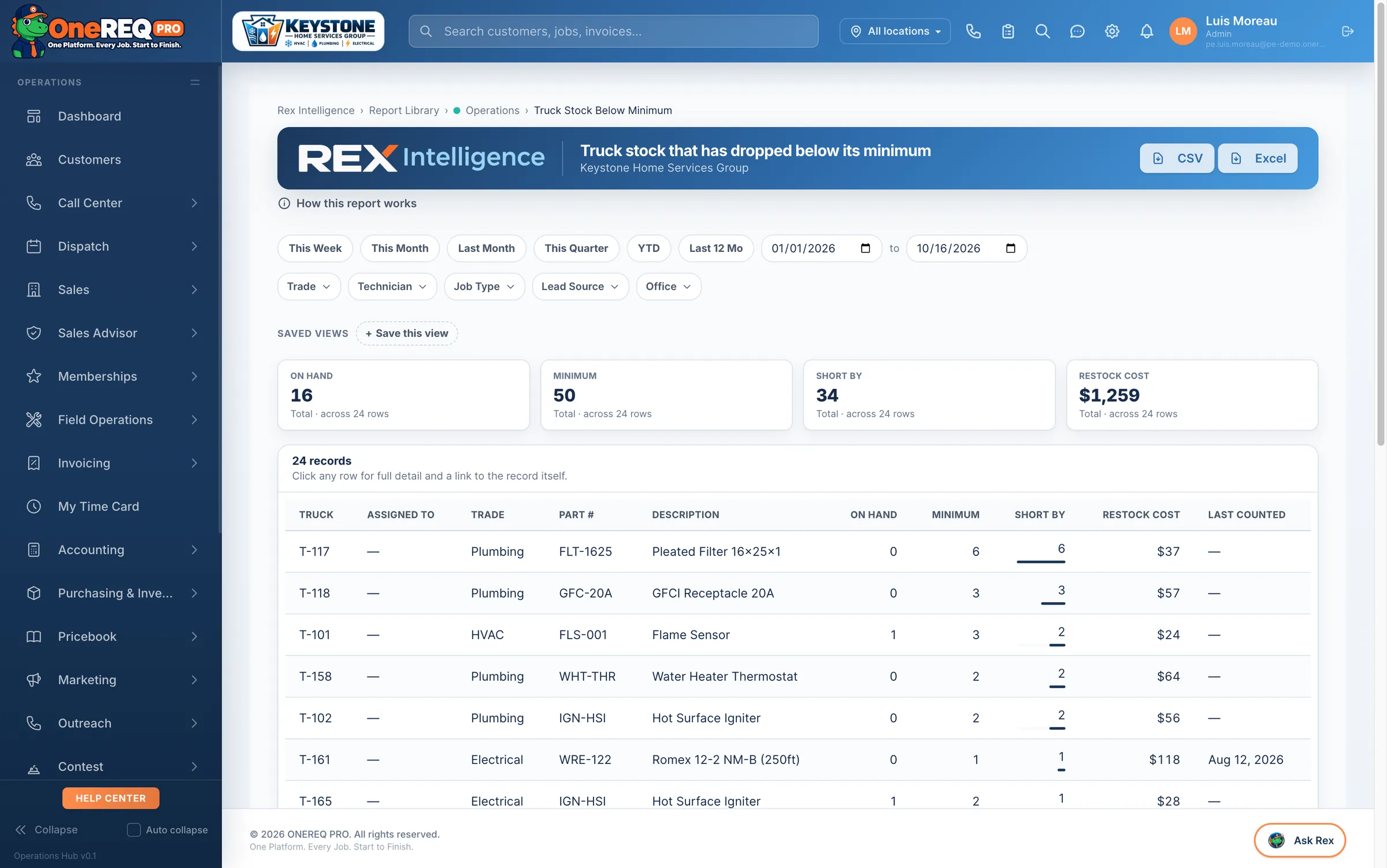Screen dimensions: 1387x868
Task: Open settings gear icon in header
Action: [1112, 31]
